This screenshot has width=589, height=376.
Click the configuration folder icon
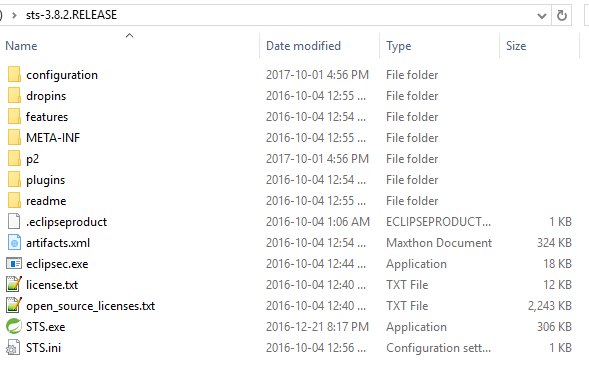pos(14,74)
